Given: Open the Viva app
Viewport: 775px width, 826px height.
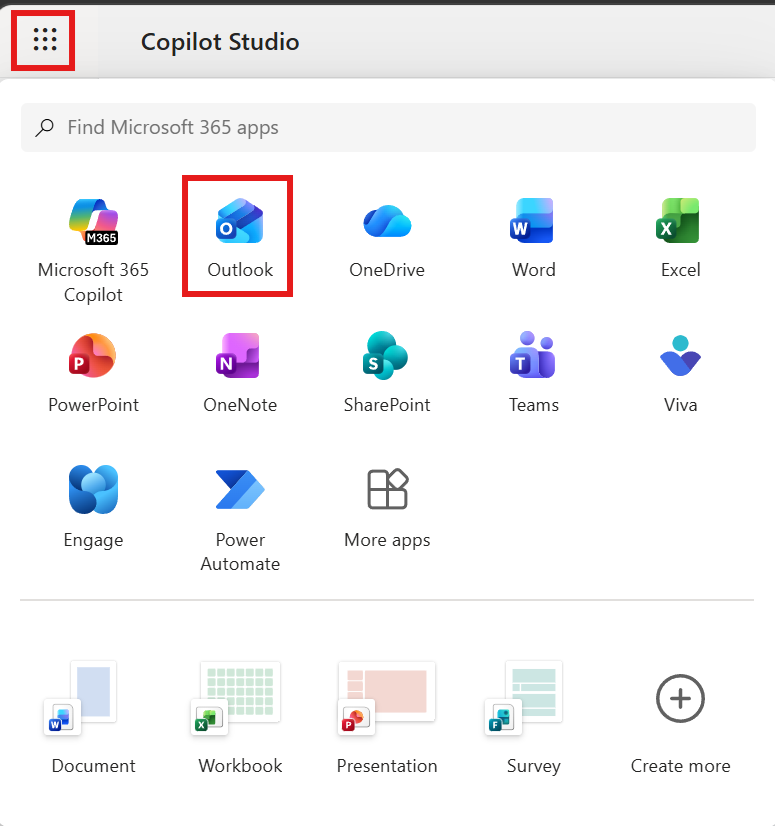Looking at the screenshot, I should tap(680, 373).
